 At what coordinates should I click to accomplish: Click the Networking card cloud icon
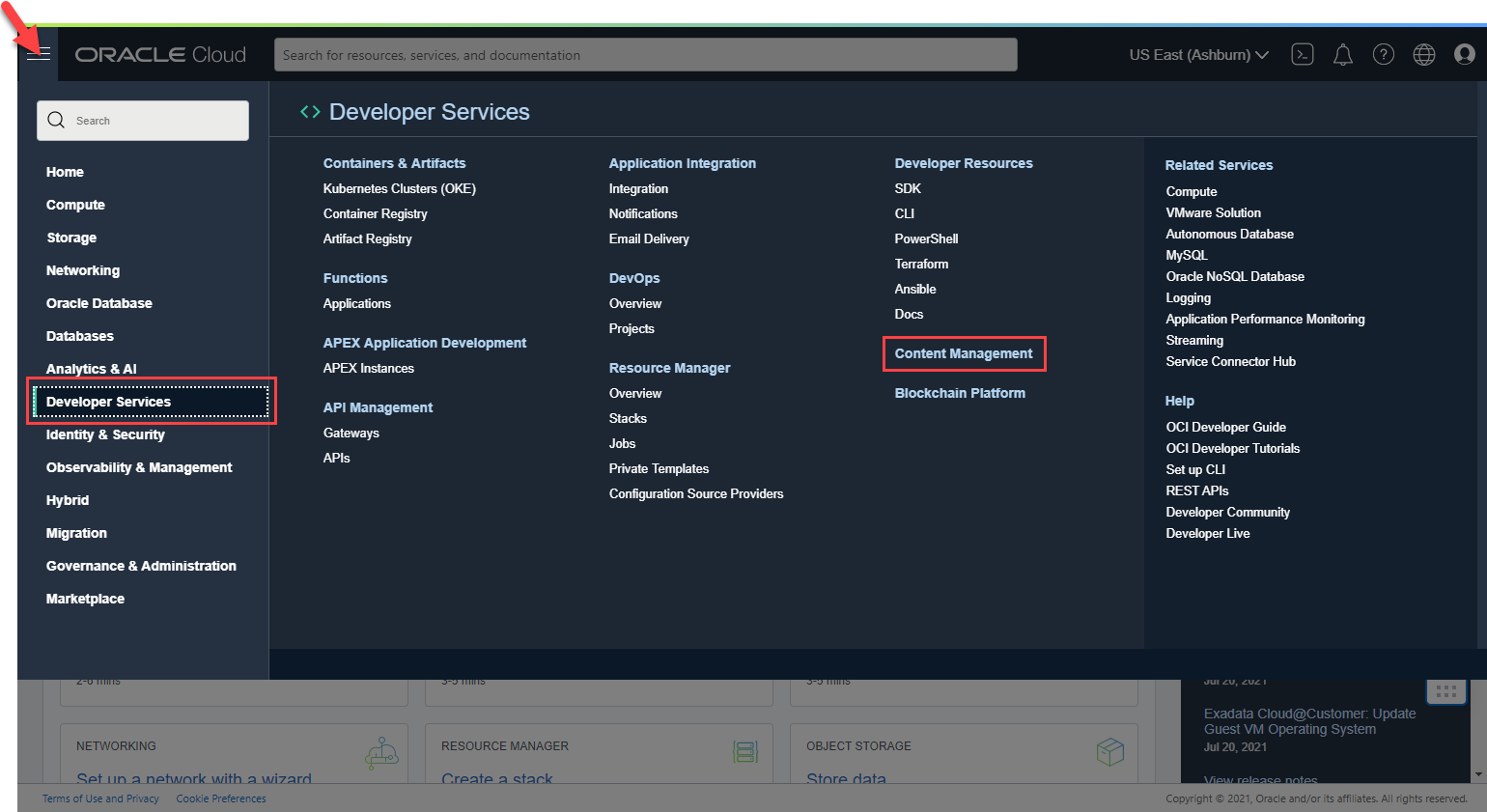pyautogui.click(x=382, y=753)
